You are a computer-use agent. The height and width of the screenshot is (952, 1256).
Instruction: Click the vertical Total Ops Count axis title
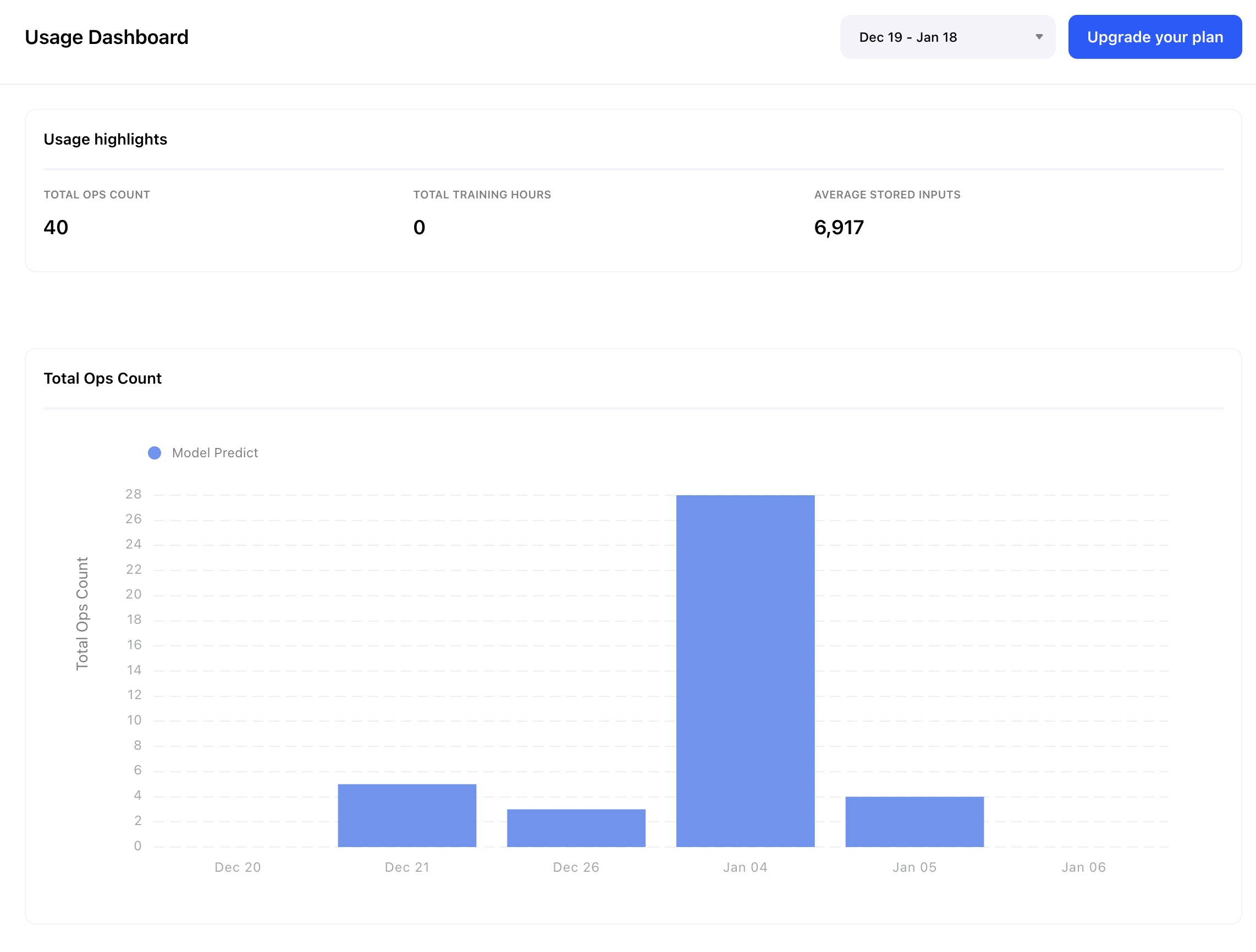82,613
